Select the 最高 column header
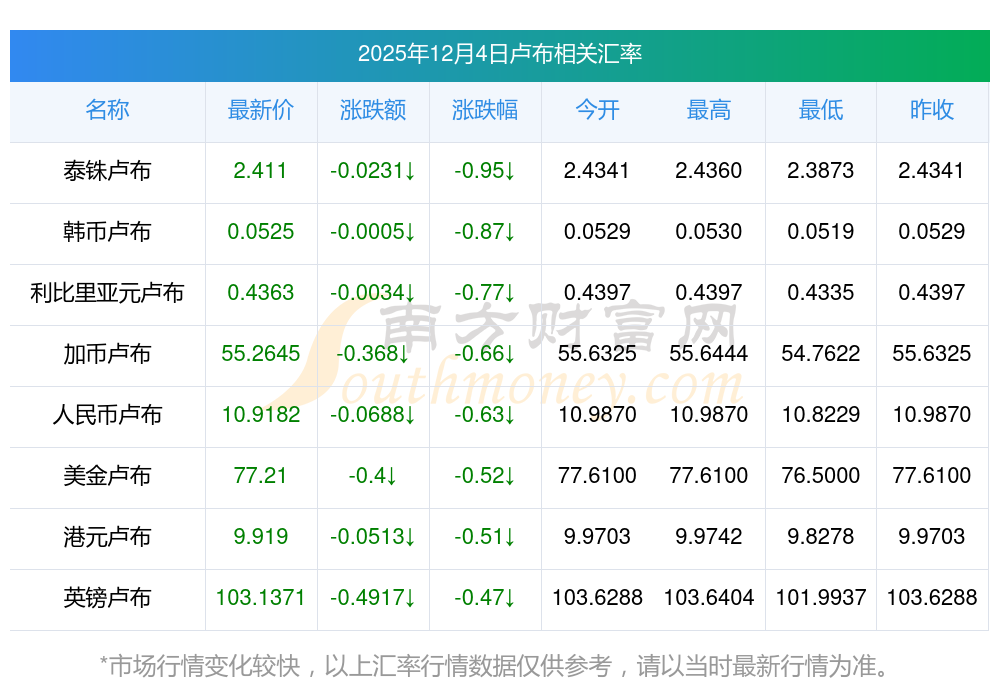Screen dimensions: 1000x697 pyautogui.click(x=708, y=110)
